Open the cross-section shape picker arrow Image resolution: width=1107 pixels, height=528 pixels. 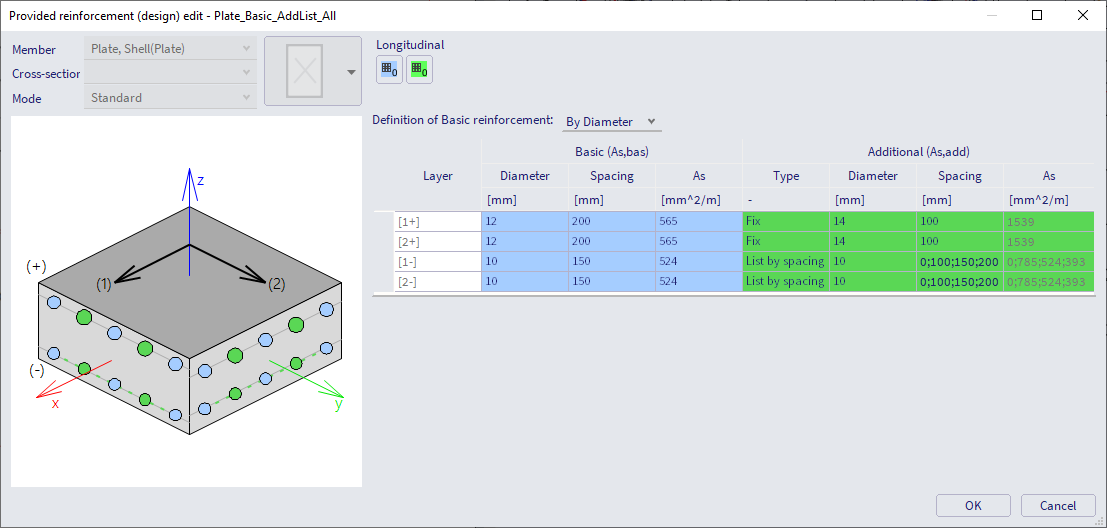coord(351,72)
